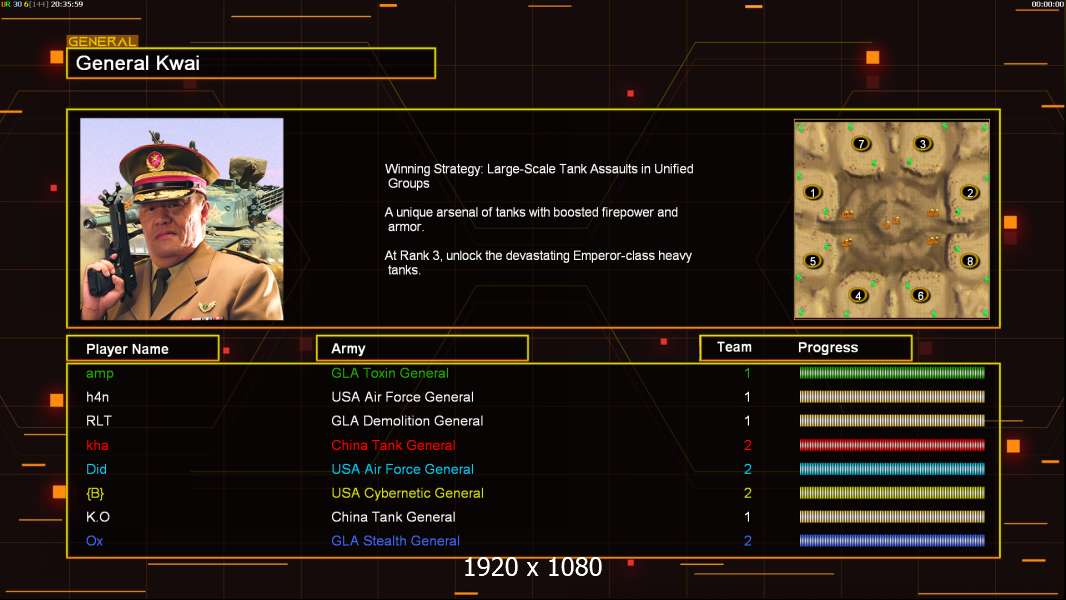Click the Player Name column header
Viewport: 1066px width, 600px height.
point(143,349)
